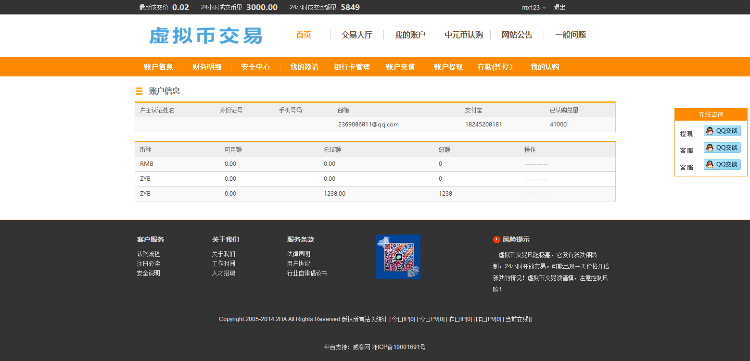Click the QQ交谈 button for 提现
Screen dimensions: 750x361
tap(722, 131)
